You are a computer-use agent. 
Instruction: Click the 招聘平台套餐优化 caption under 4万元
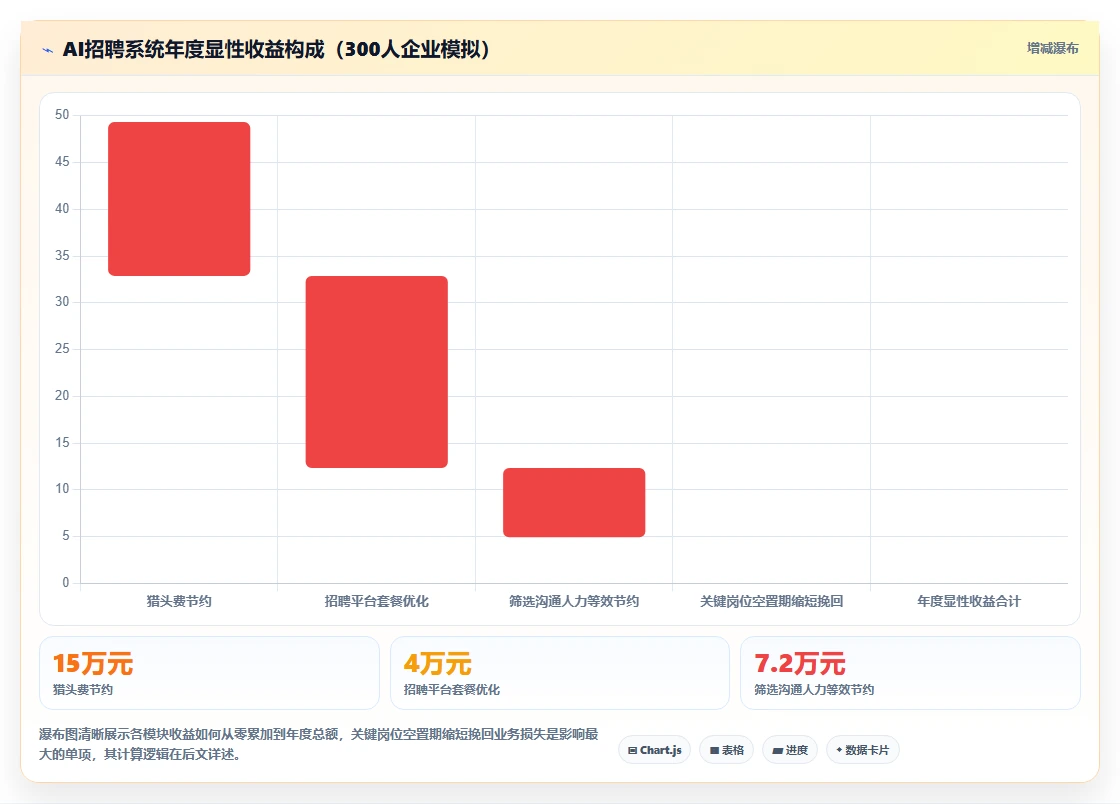pos(451,690)
